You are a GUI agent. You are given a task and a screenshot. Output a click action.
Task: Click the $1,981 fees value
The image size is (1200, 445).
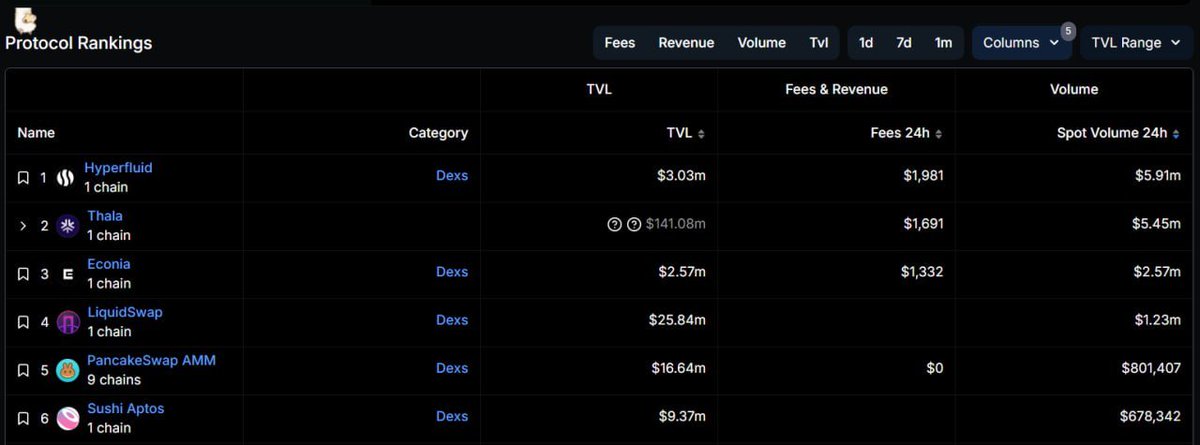click(923, 175)
